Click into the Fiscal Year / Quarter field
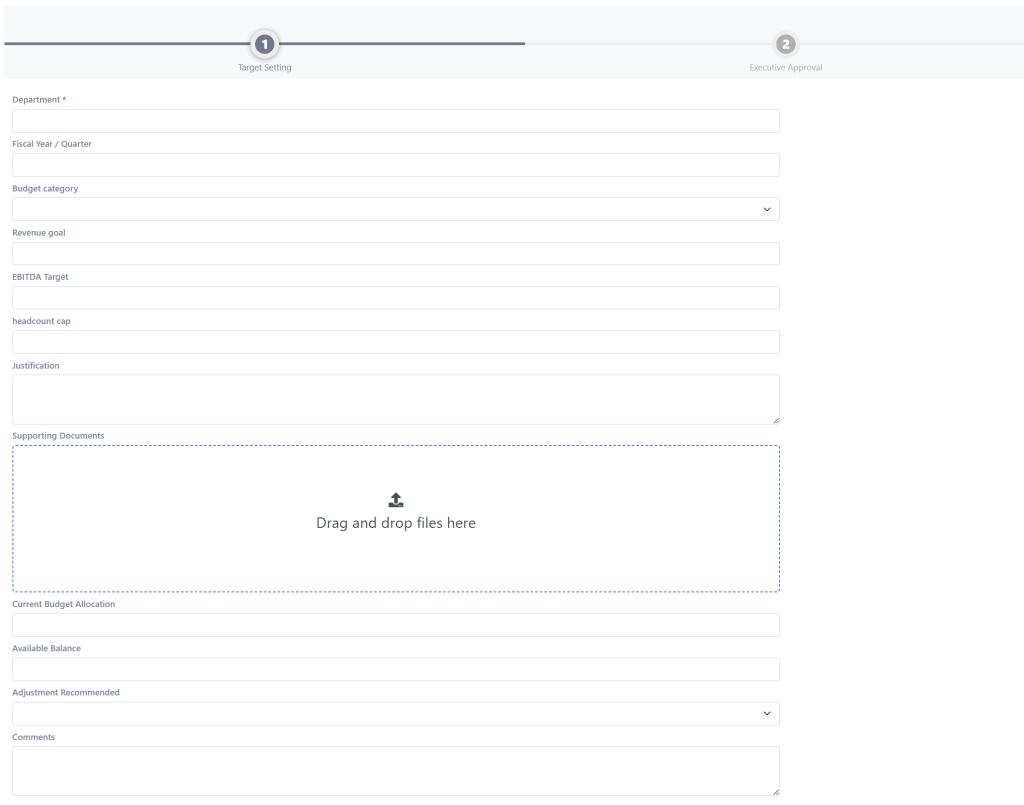 (396, 165)
